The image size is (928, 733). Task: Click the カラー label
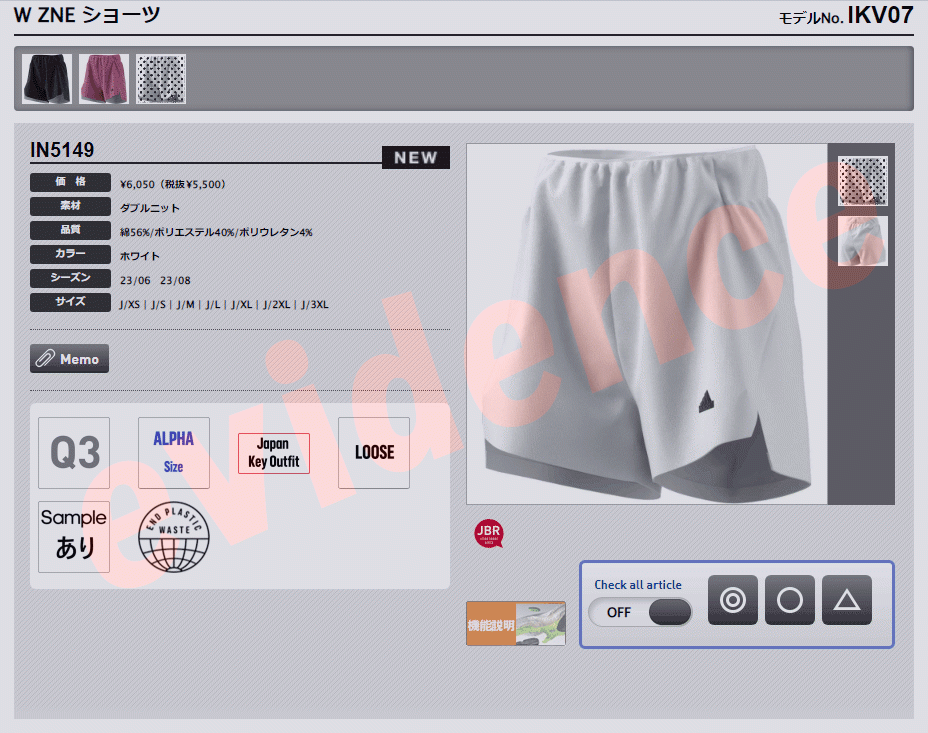(x=70, y=254)
